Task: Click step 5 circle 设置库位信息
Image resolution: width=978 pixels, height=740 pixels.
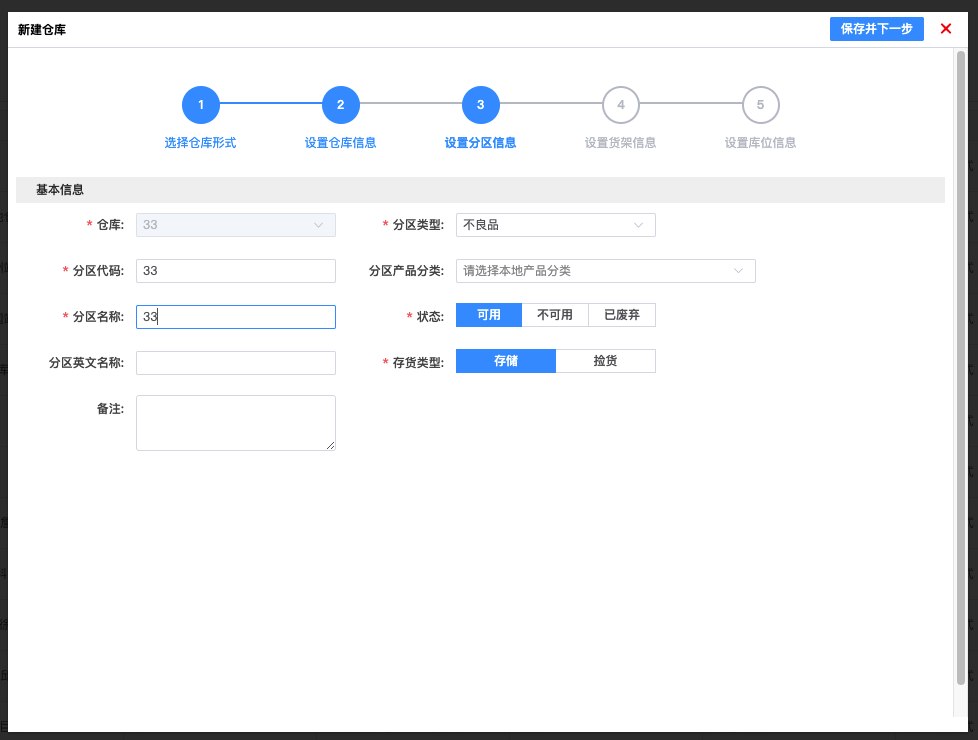Action: coord(760,105)
